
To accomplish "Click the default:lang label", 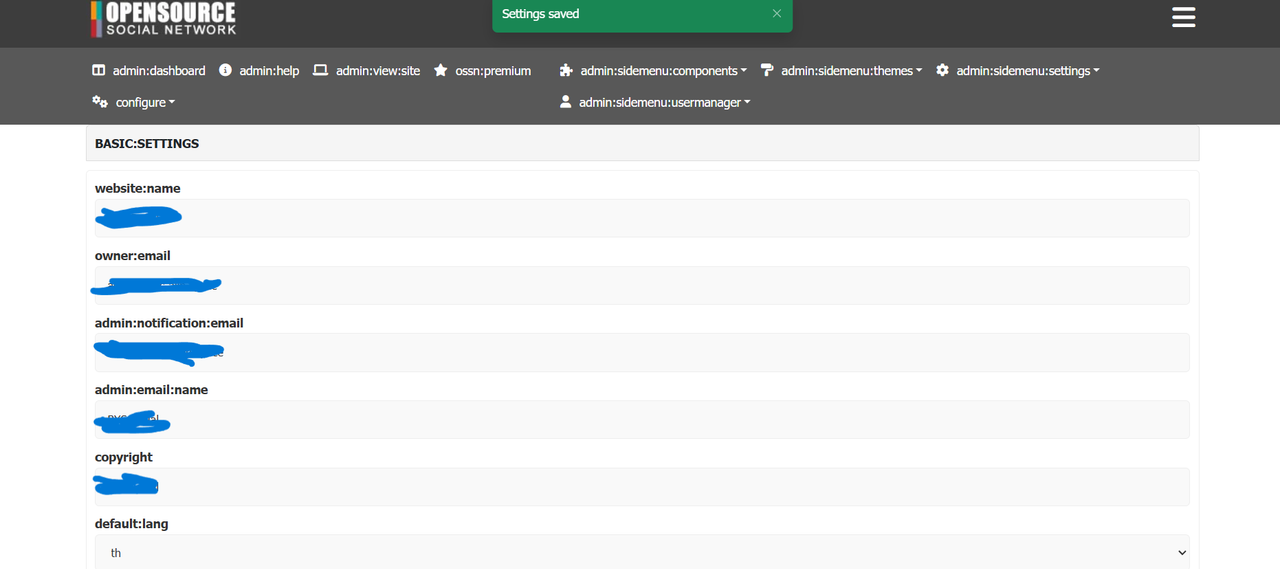I will [x=132, y=524].
